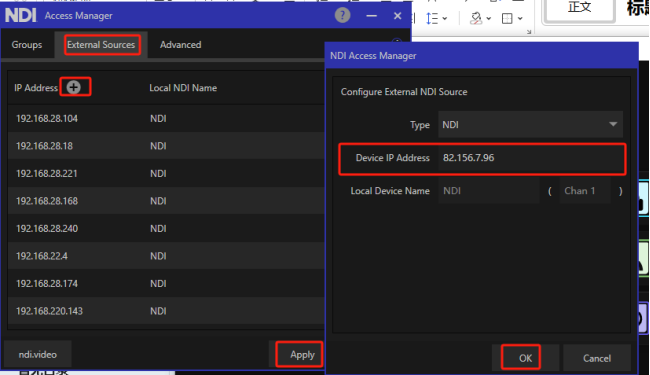Click the NDI logo in title bar
This screenshot has width=650, height=375.
21,15
